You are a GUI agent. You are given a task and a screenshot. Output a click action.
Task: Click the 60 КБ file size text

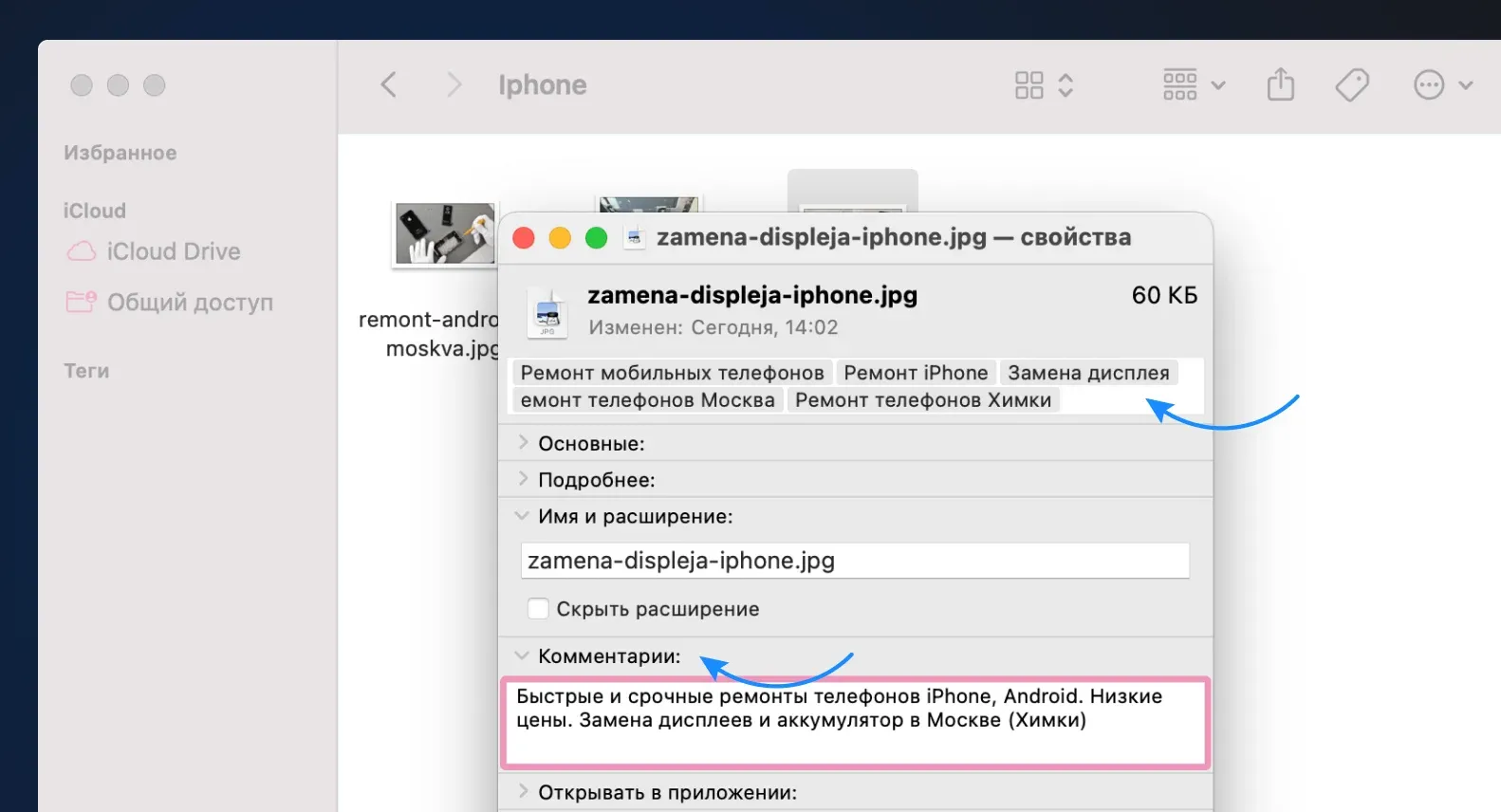point(1164,295)
